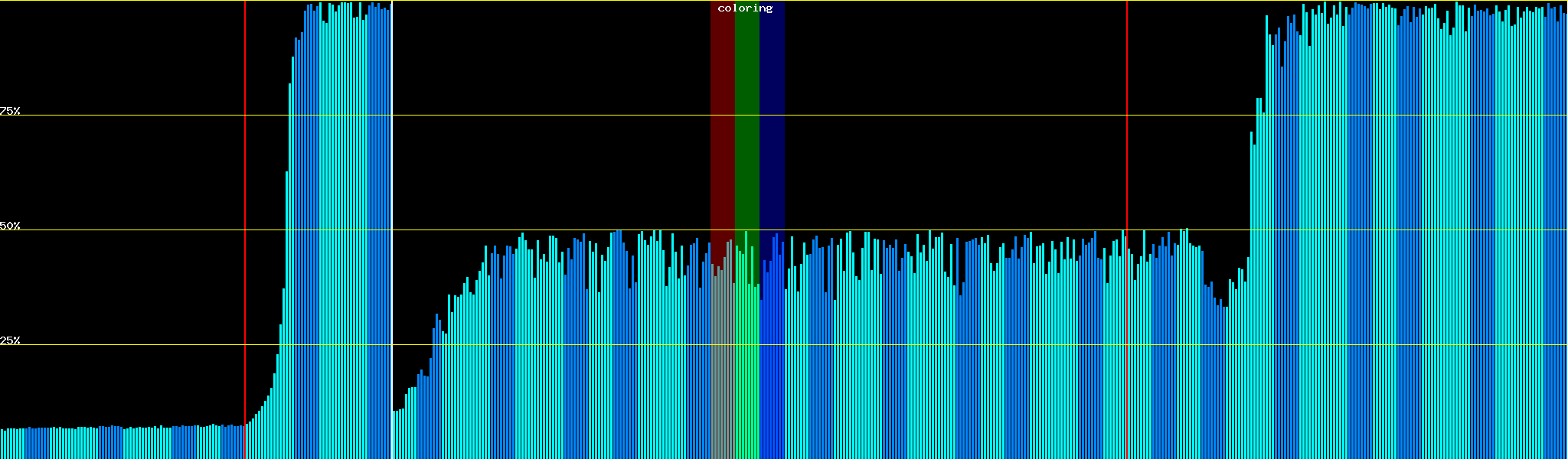
Task: Click the 75% axis label
Action: pyautogui.click(x=10, y=111)
